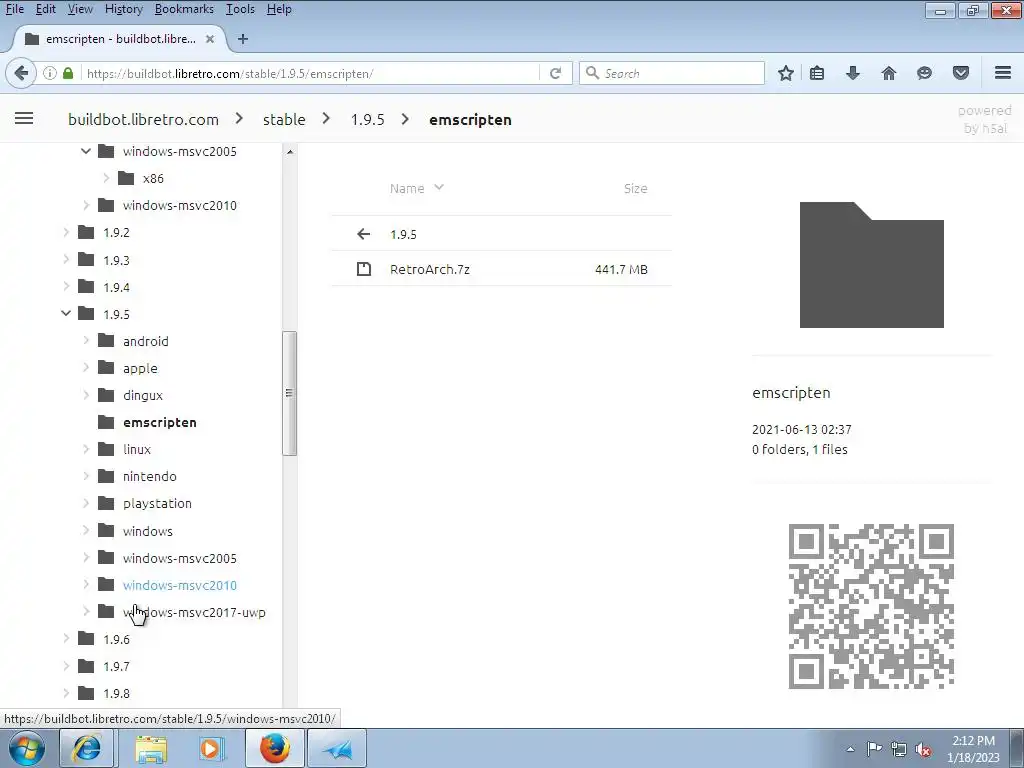Open the Windows Start button

pyautogui.click(x=27, y=748)
